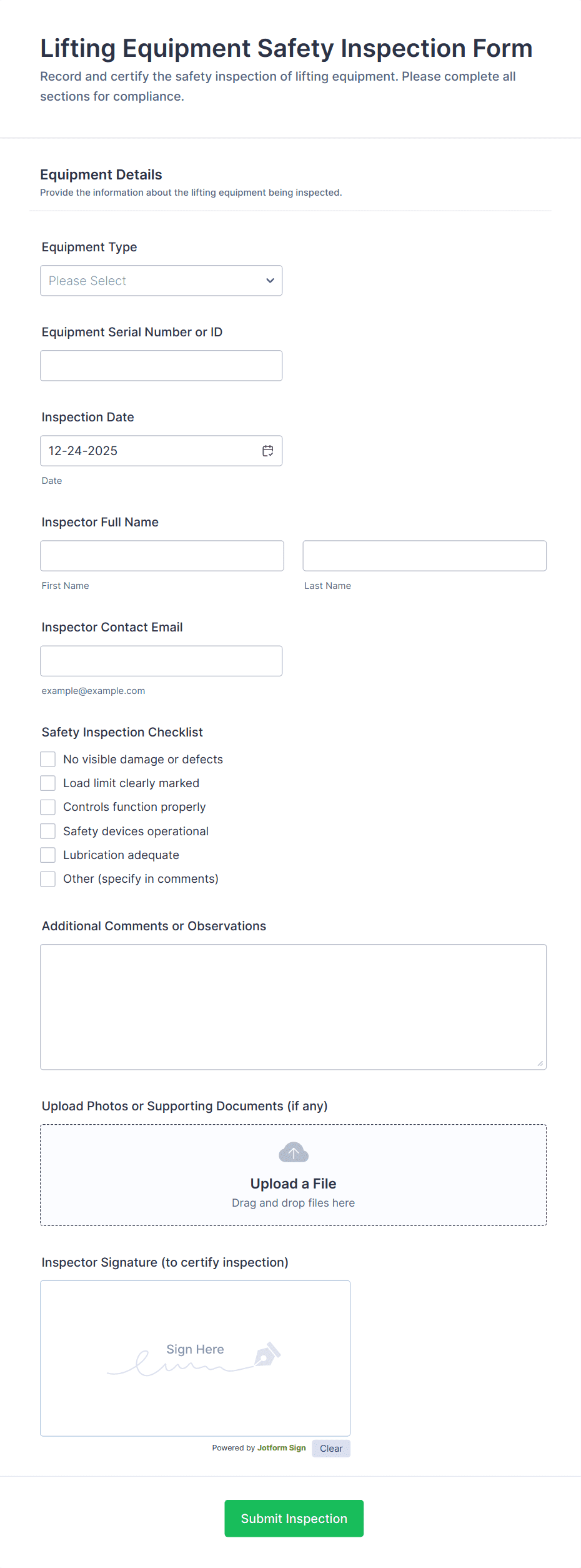Check 'Other (specify in comments)'
The height and width of the screenshot is (1568, 581).
point(47,878)
